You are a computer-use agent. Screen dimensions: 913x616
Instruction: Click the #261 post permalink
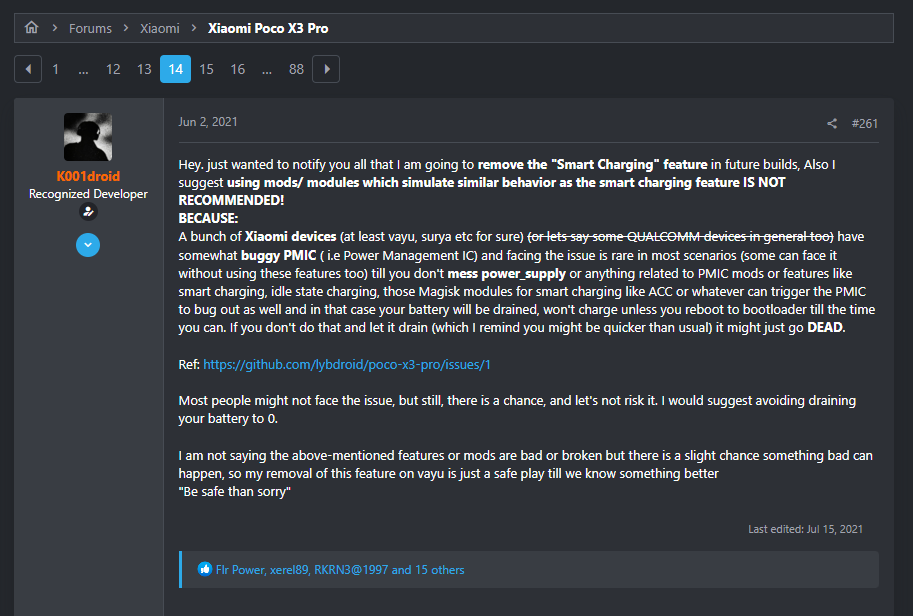(x=865, y=124)
